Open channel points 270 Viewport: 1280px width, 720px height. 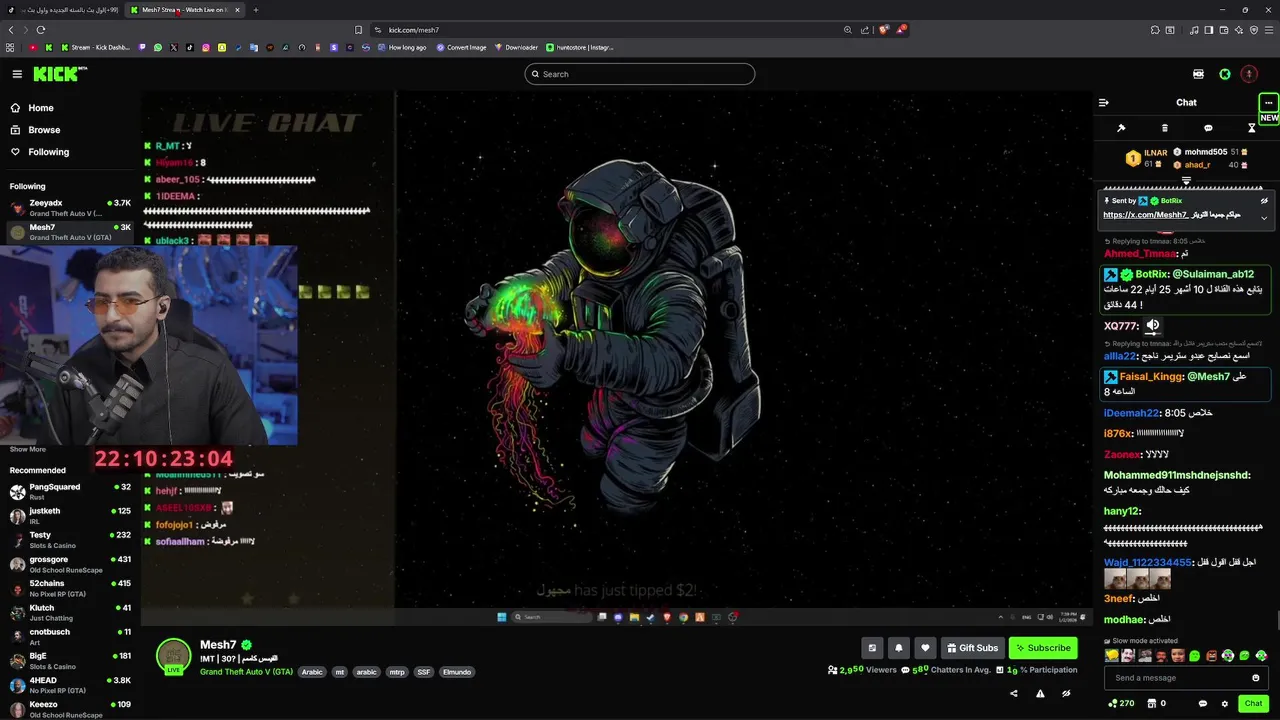tap(1121, 703)
